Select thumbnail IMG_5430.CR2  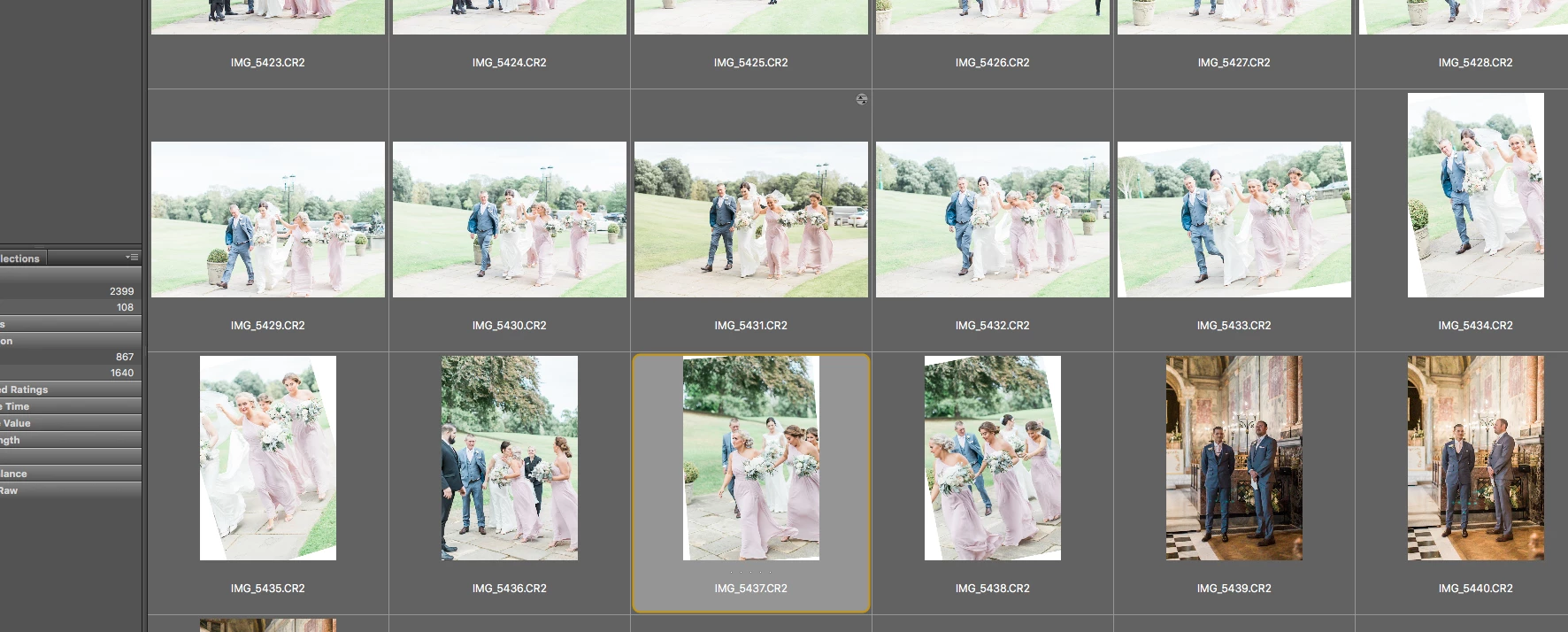(x=510, y=220)
